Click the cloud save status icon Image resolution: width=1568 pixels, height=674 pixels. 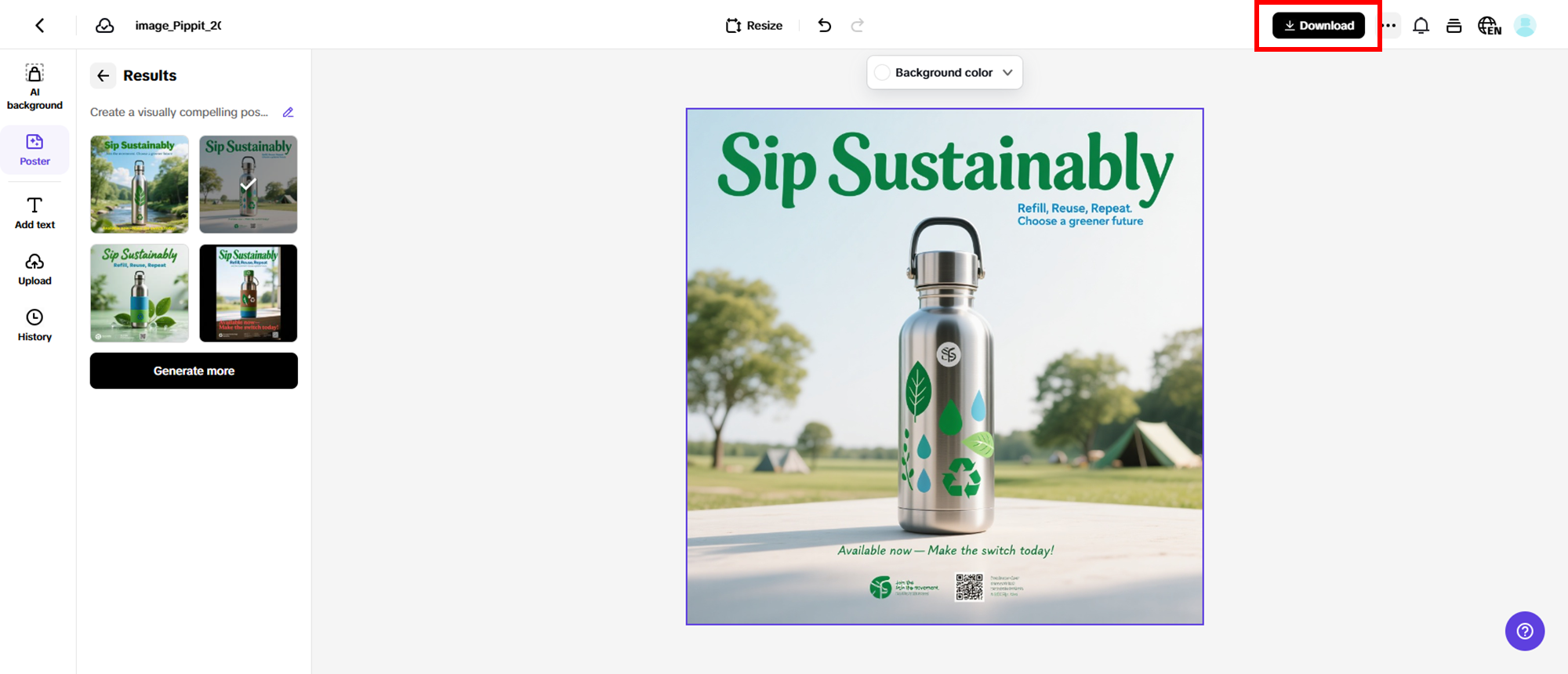(x=105, y=26)
